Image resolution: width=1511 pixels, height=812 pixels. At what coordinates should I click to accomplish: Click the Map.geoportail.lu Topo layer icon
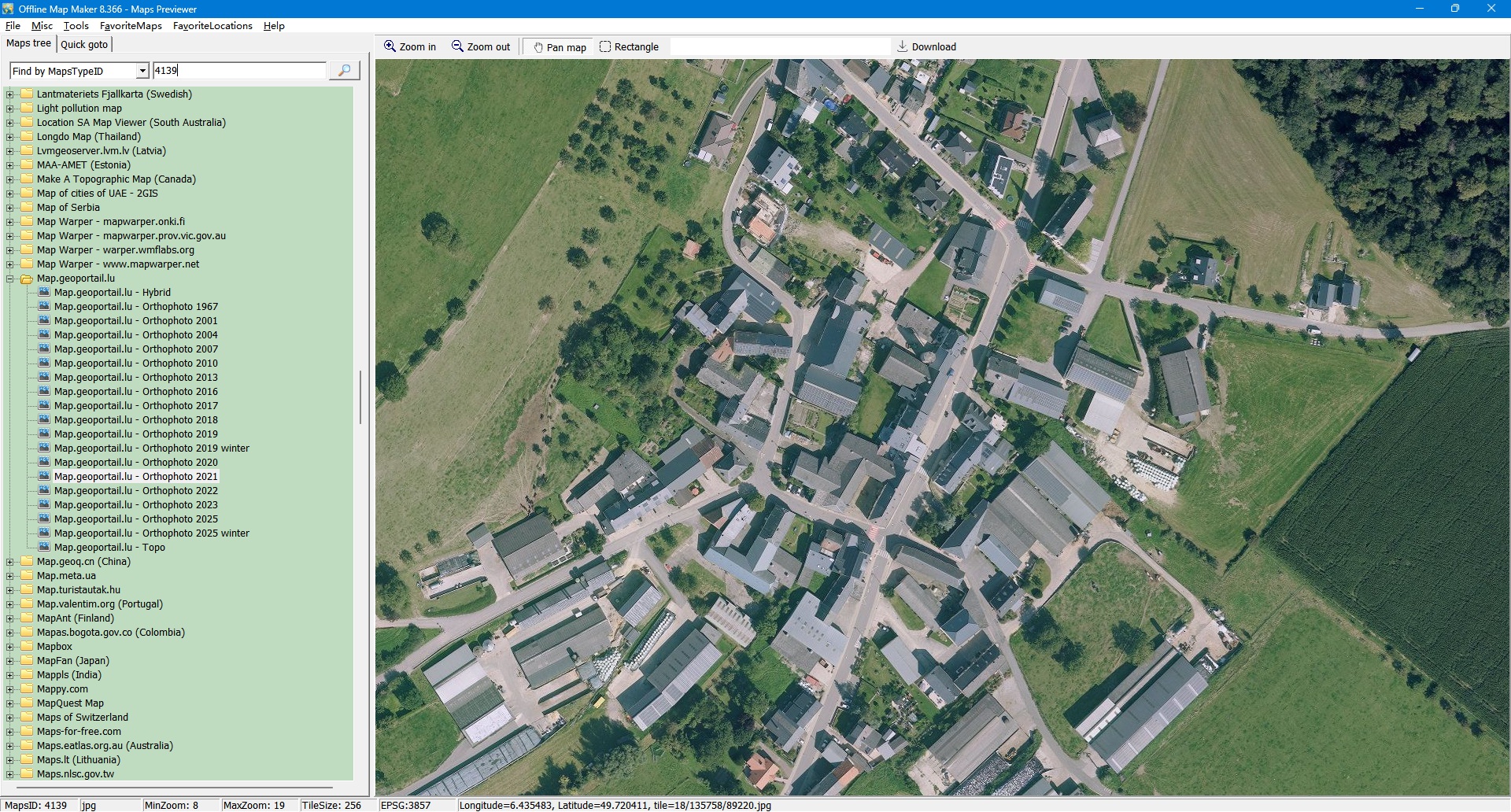[x=44, y=547]
